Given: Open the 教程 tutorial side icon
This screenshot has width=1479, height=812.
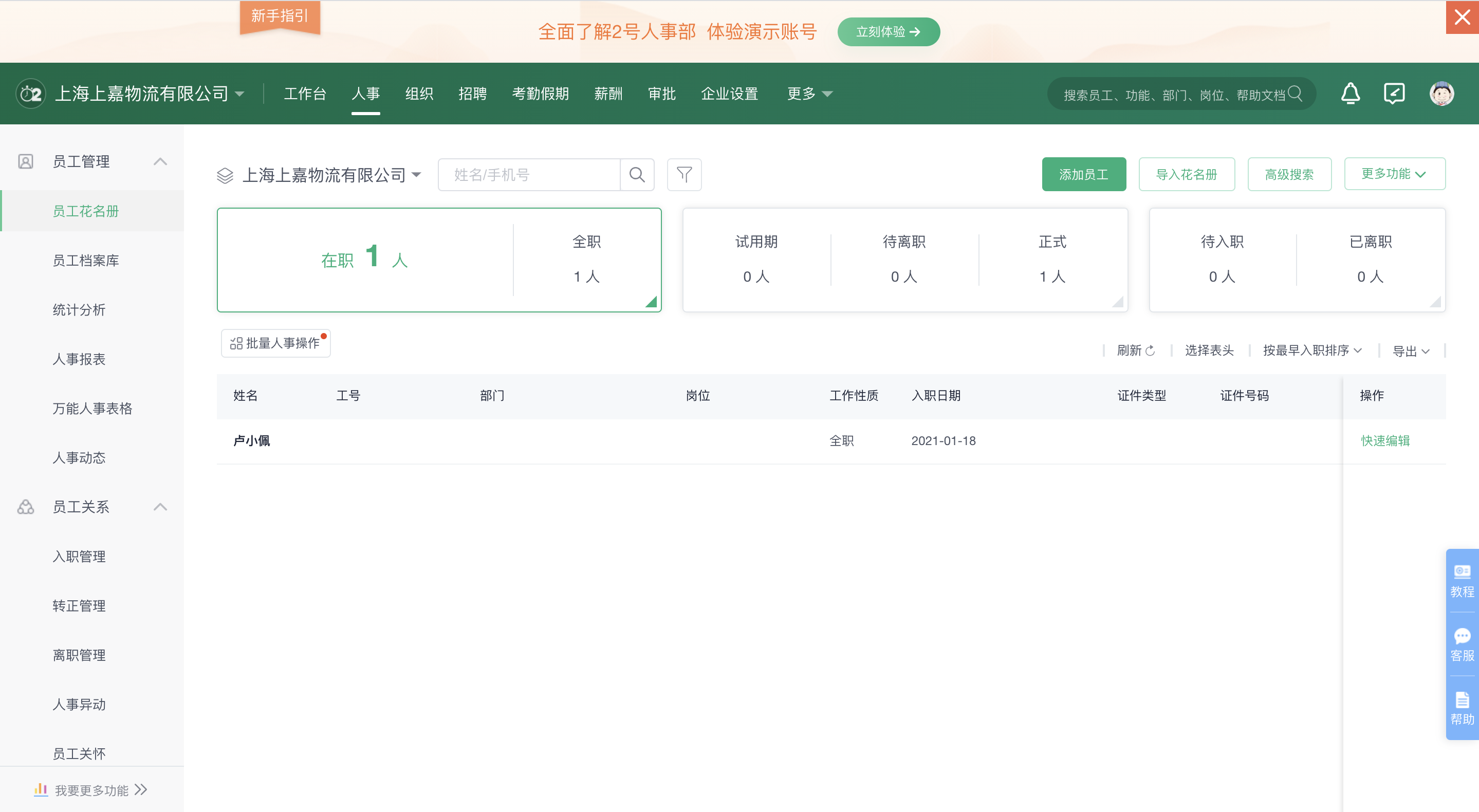Looking at the screenshot, I should click(1462, 581).
